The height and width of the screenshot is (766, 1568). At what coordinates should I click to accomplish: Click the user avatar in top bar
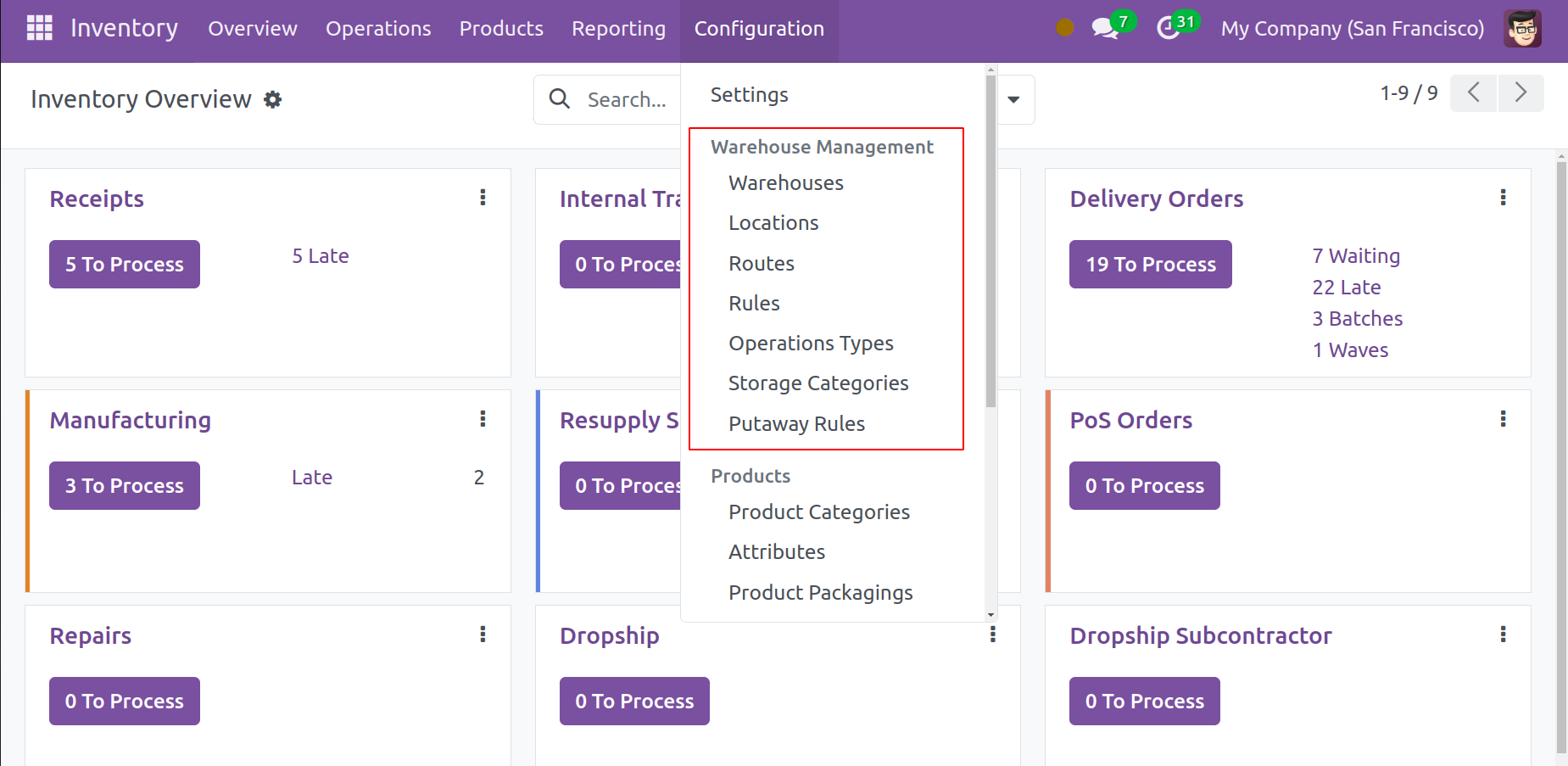1522,28
